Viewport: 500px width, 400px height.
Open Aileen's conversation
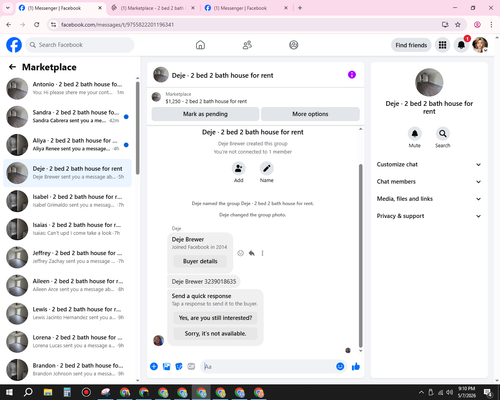click(x=67, y=285)
